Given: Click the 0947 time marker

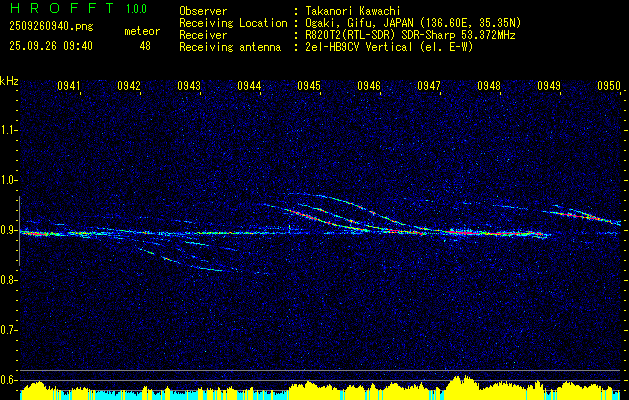Looking at the screenshot, I should click(429, 86).
